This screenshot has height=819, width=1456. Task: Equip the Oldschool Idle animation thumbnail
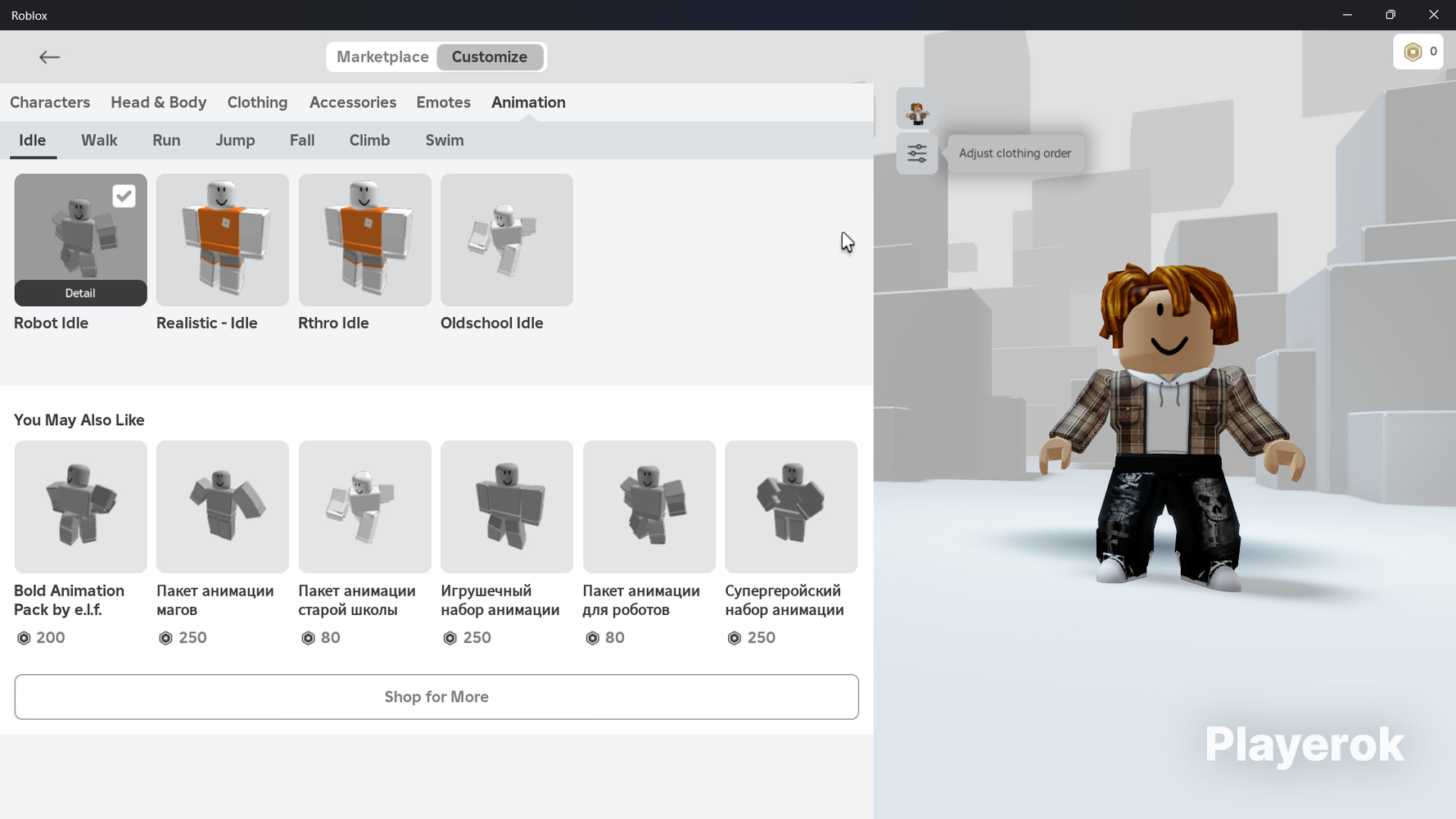[507, 240]
